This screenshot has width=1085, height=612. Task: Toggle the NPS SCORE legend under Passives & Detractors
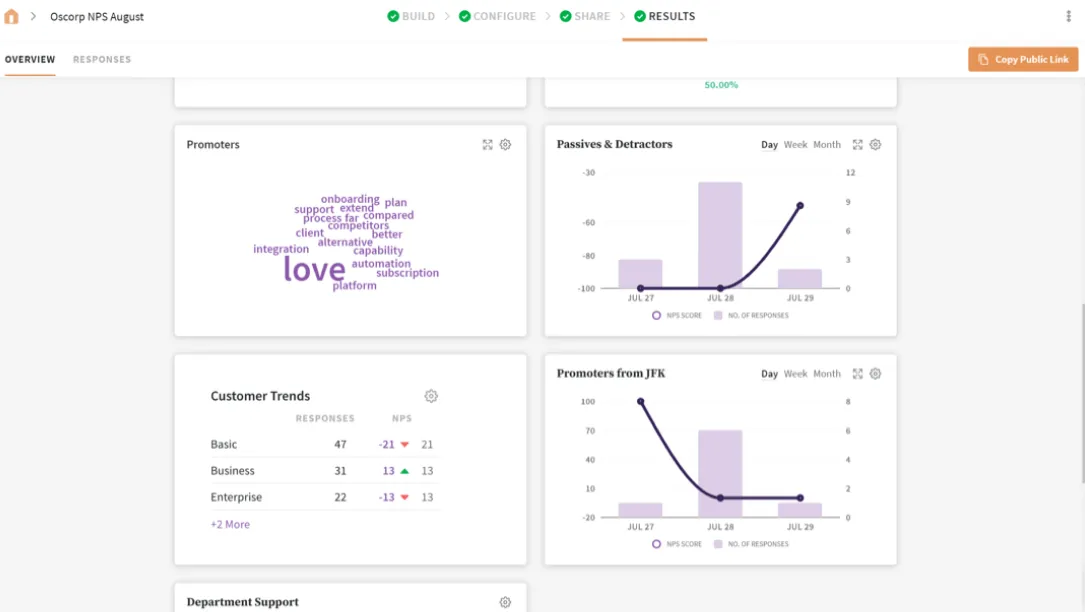tap(672, 315)
